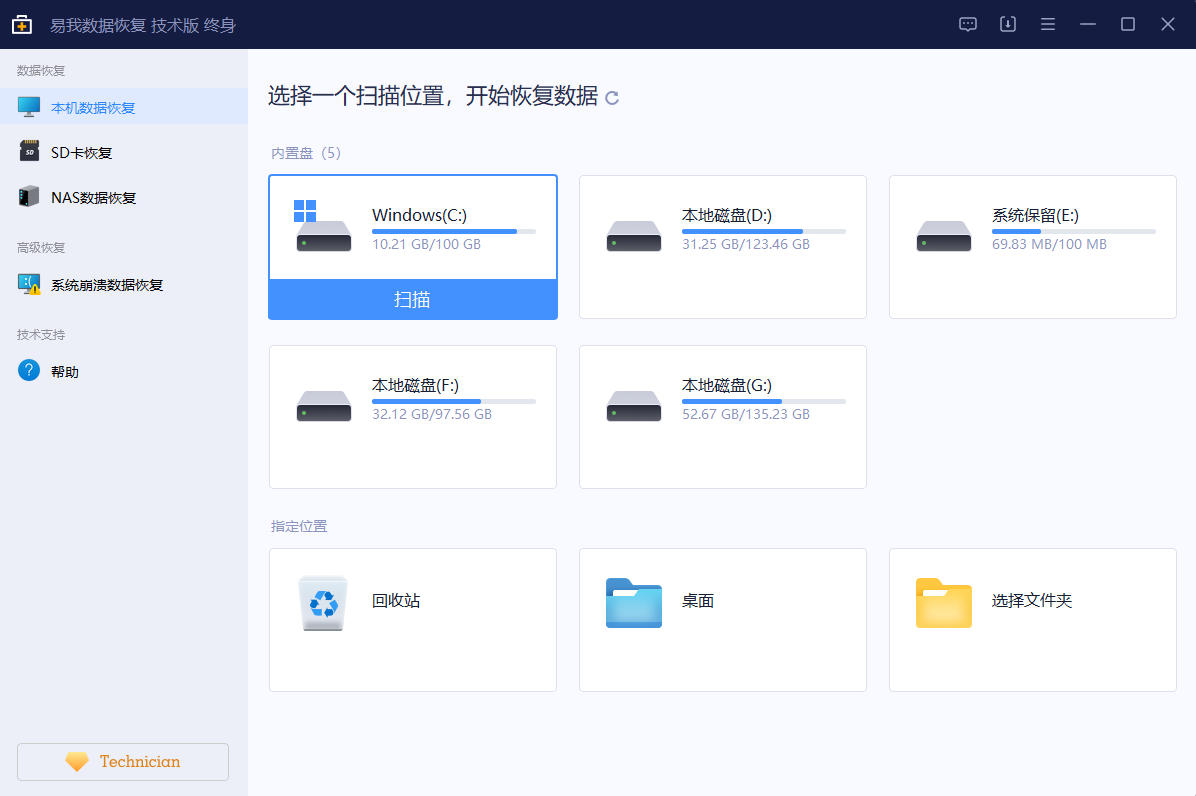Open the 回收站 recycle bin location
The image size is (1196, 796).
412,619
